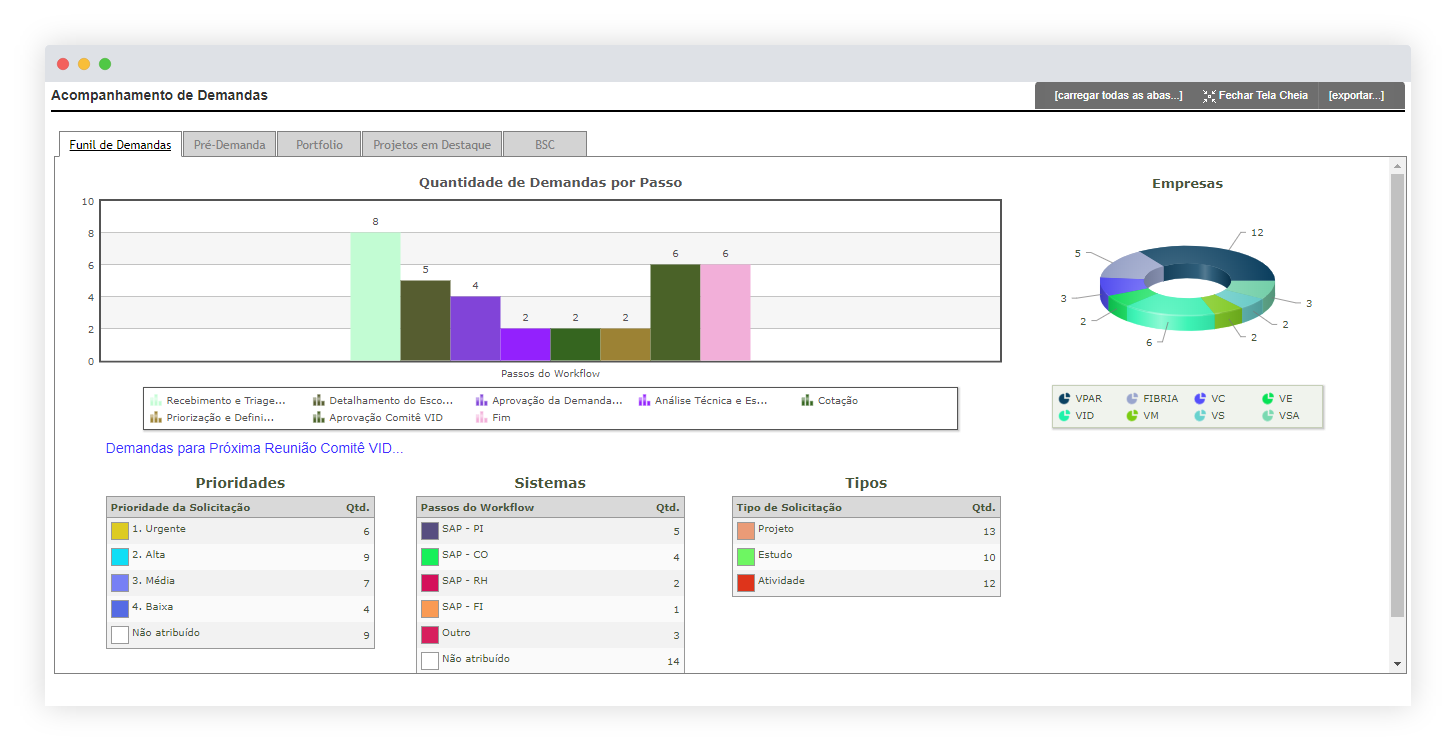This screenshot has width=1456, height=751.
Task: Select the Análise Técnica e Es... legend icon
Action: pos(645,400)
